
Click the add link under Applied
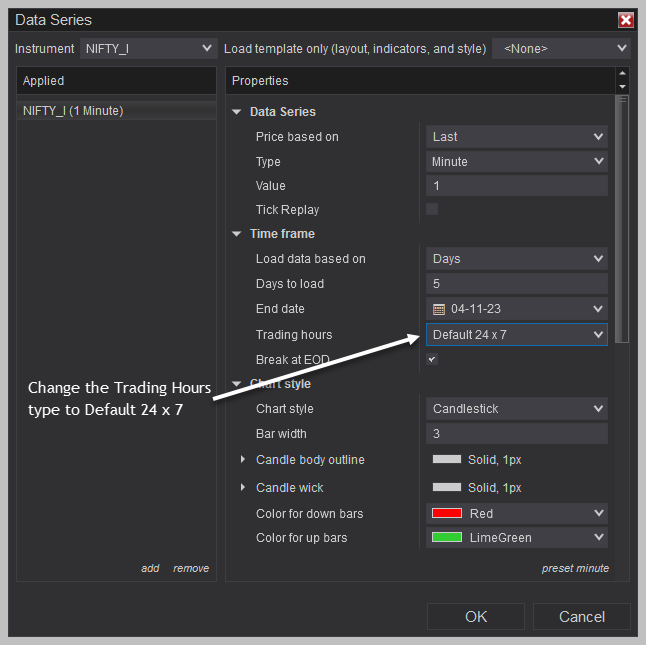pyautogui.click(x=150, y=568)
